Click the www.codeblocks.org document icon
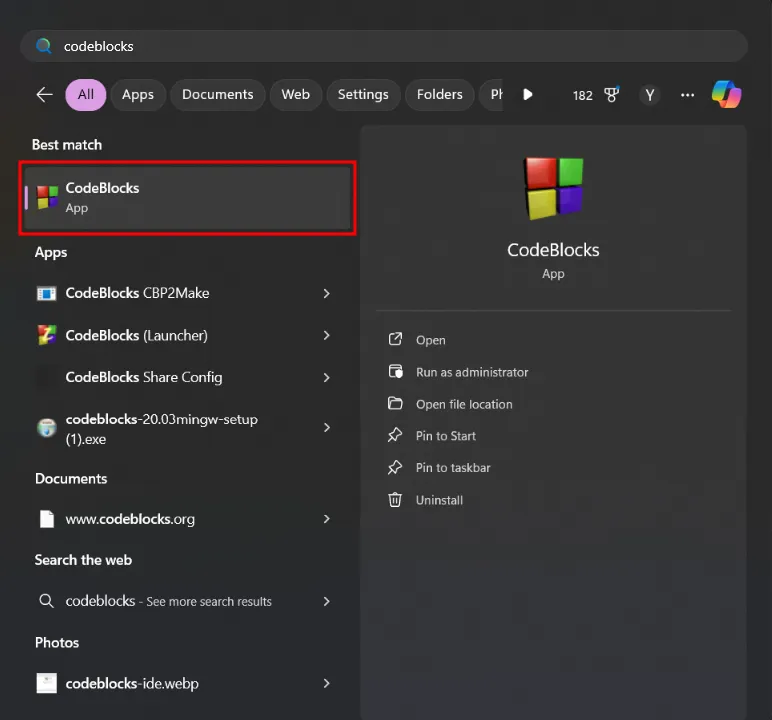The image size is (772, 720). click(47, 519)
